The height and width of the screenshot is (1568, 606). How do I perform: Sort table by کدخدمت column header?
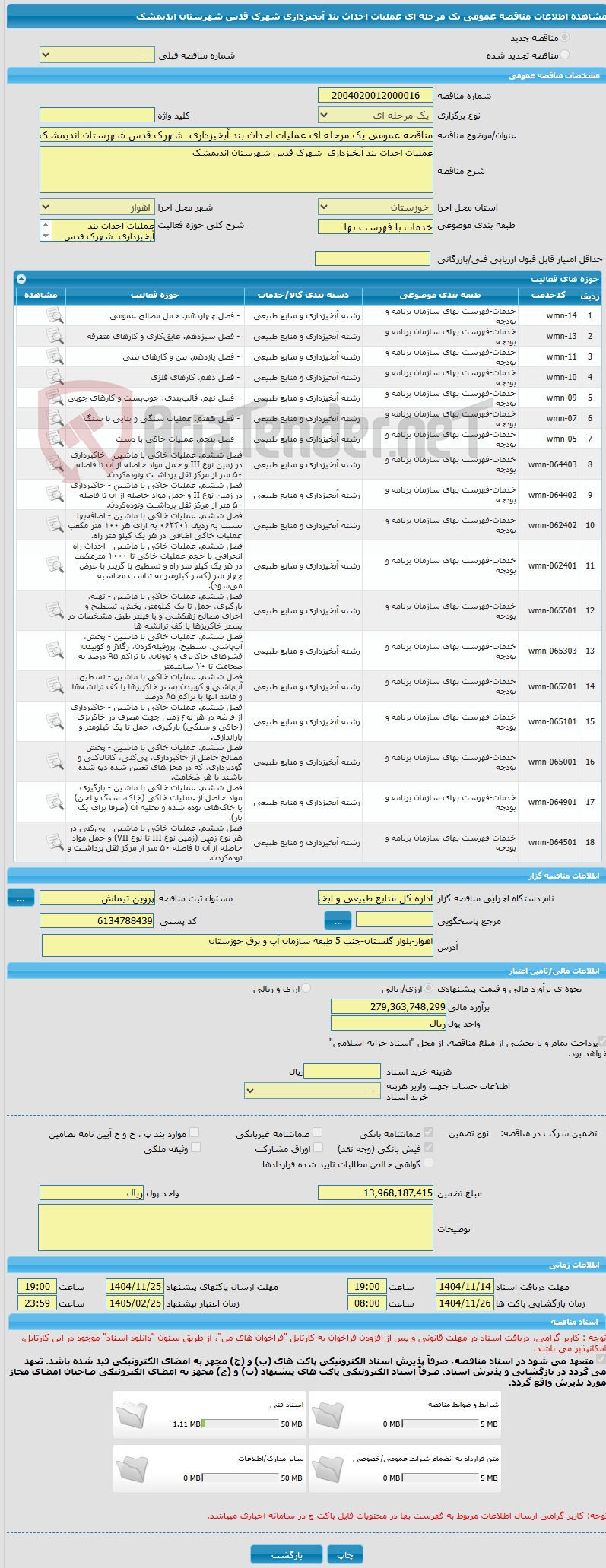[548, 295]
